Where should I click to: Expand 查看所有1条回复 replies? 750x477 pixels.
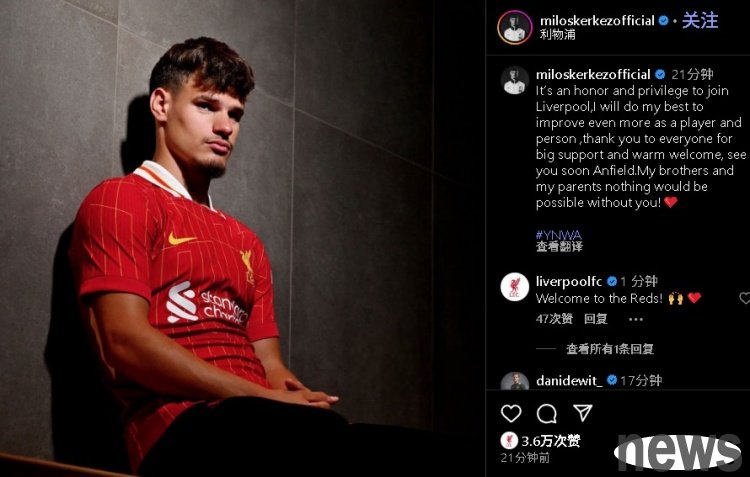pyautogui.click(x=610, y=349)
